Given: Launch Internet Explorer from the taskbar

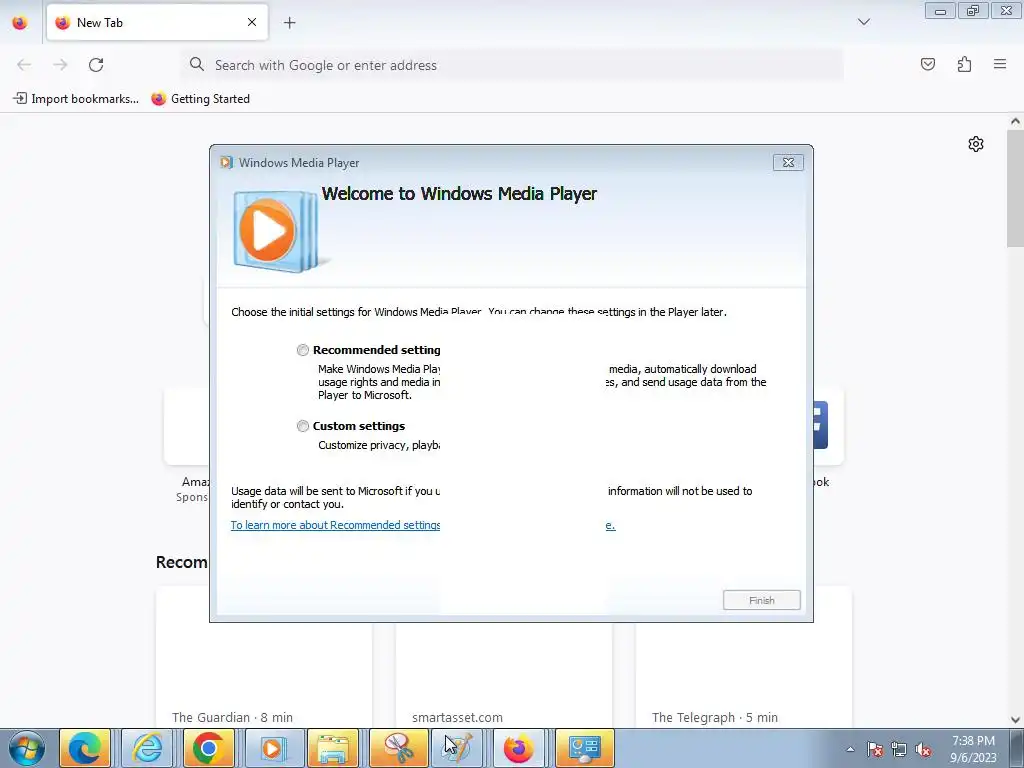Looking at the screenshot, I should tap(147, 748).
